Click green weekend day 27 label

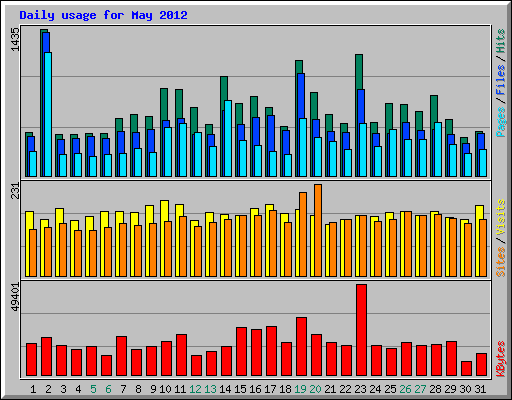coord(420,389)
